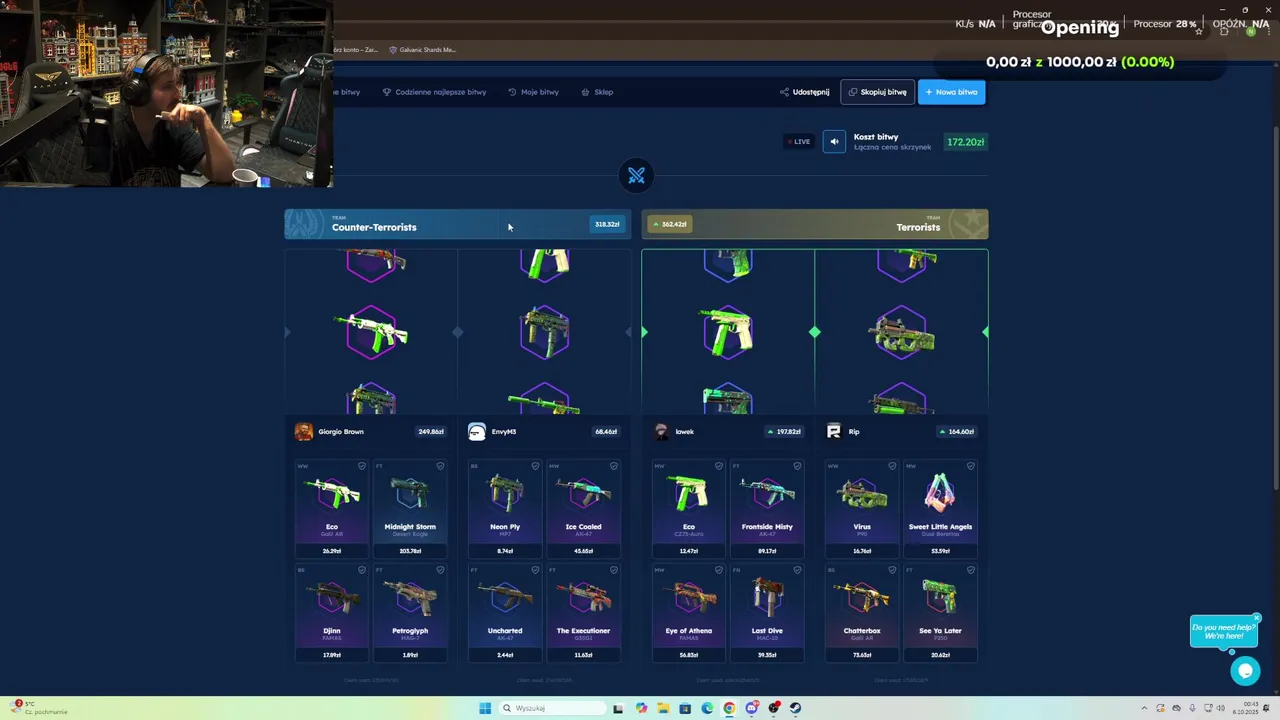Open the Eco CZ75-Auto skin card
Screen dimensions: 1280x720
pos(689,508)
